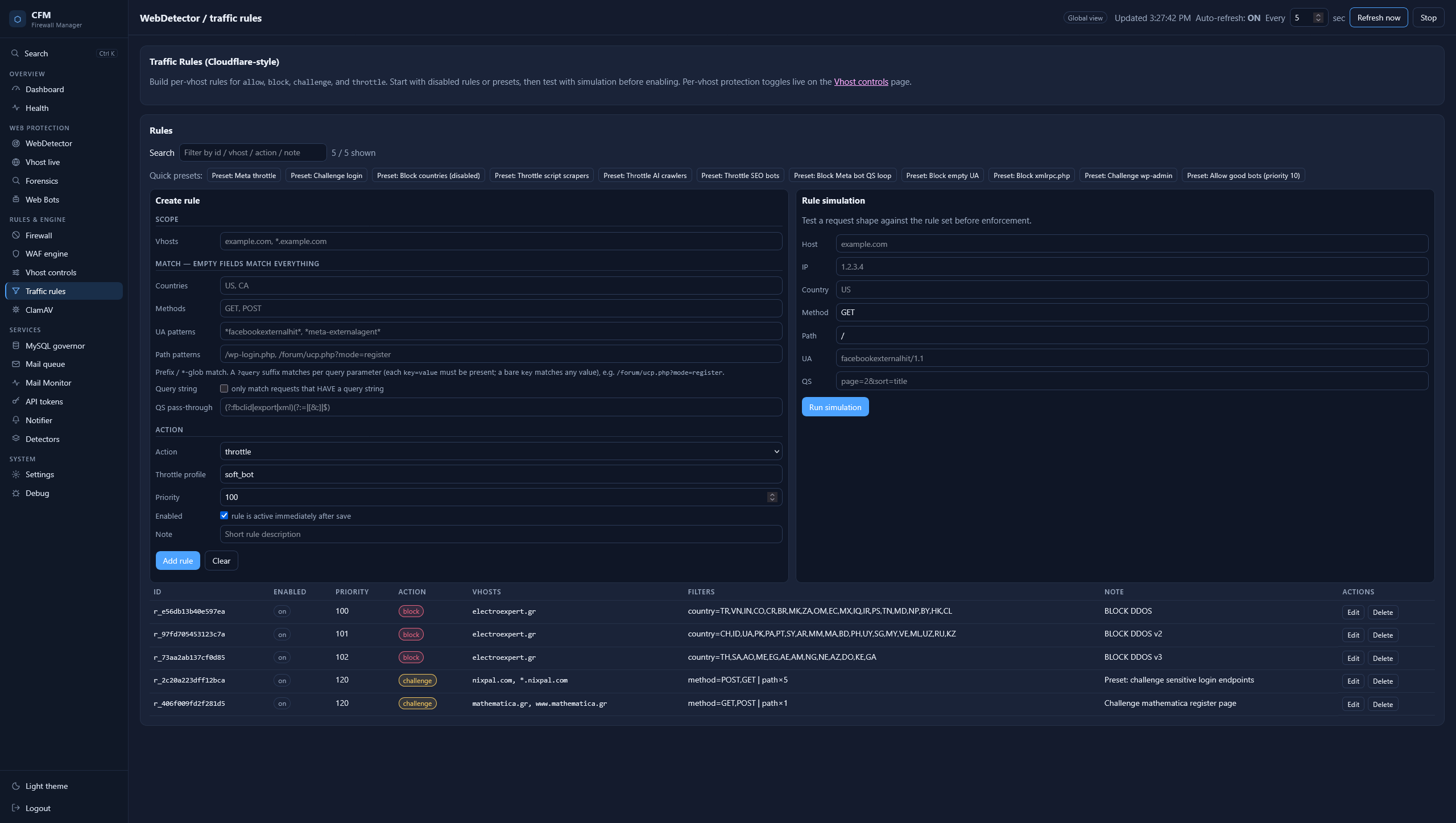Open the Action dropdown showing throttle

point(500,452)
